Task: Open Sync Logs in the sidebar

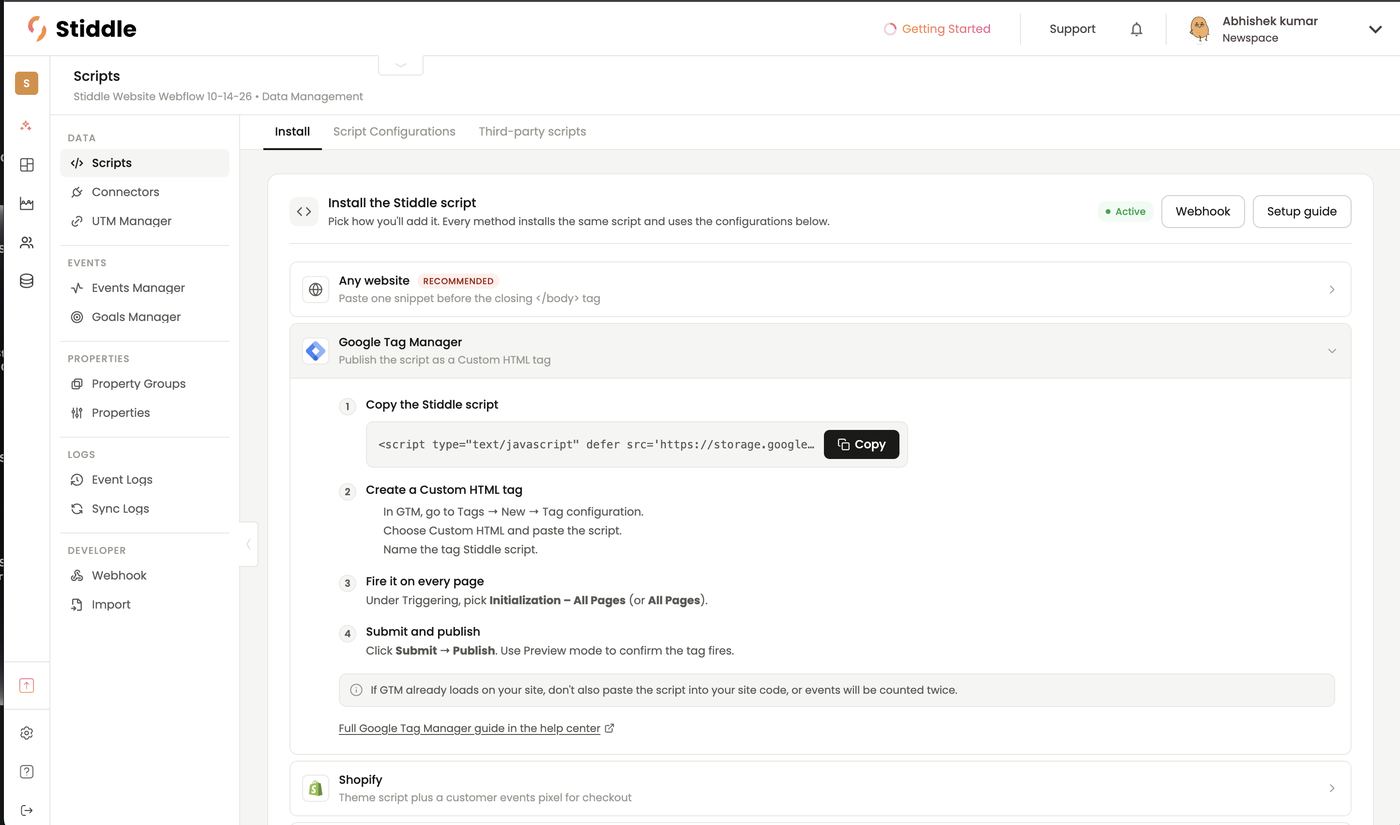Action: pyautogui.click(x=145, y=509)
